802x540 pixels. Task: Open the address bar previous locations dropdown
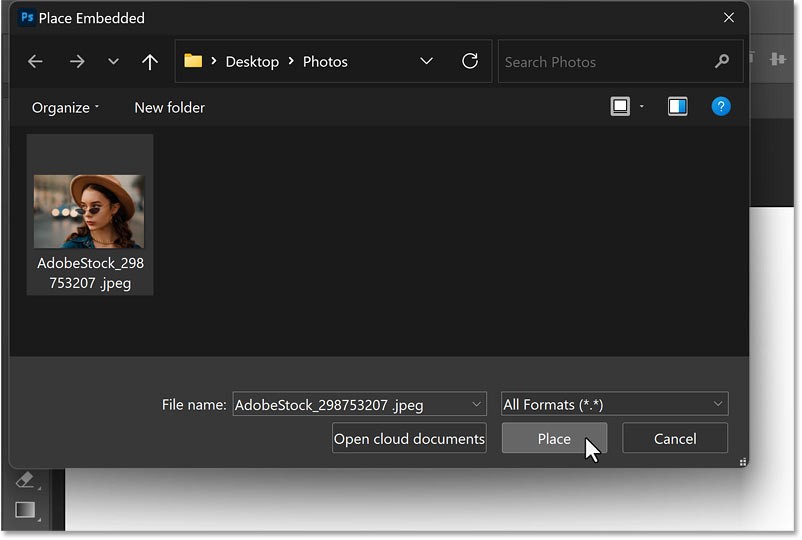tap(427, 62)
